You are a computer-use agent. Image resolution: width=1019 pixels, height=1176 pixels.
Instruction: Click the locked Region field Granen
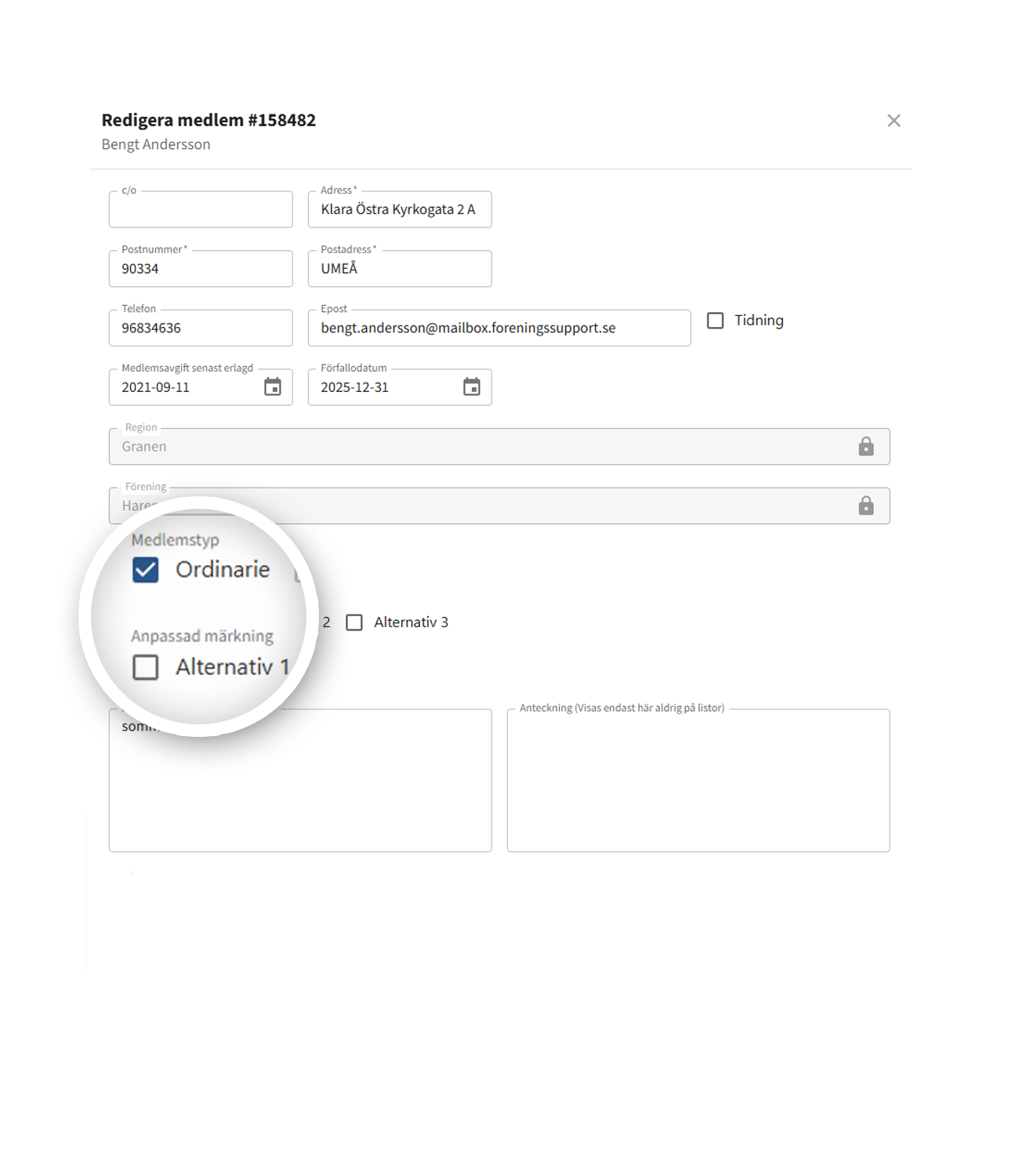coord(470,447)
